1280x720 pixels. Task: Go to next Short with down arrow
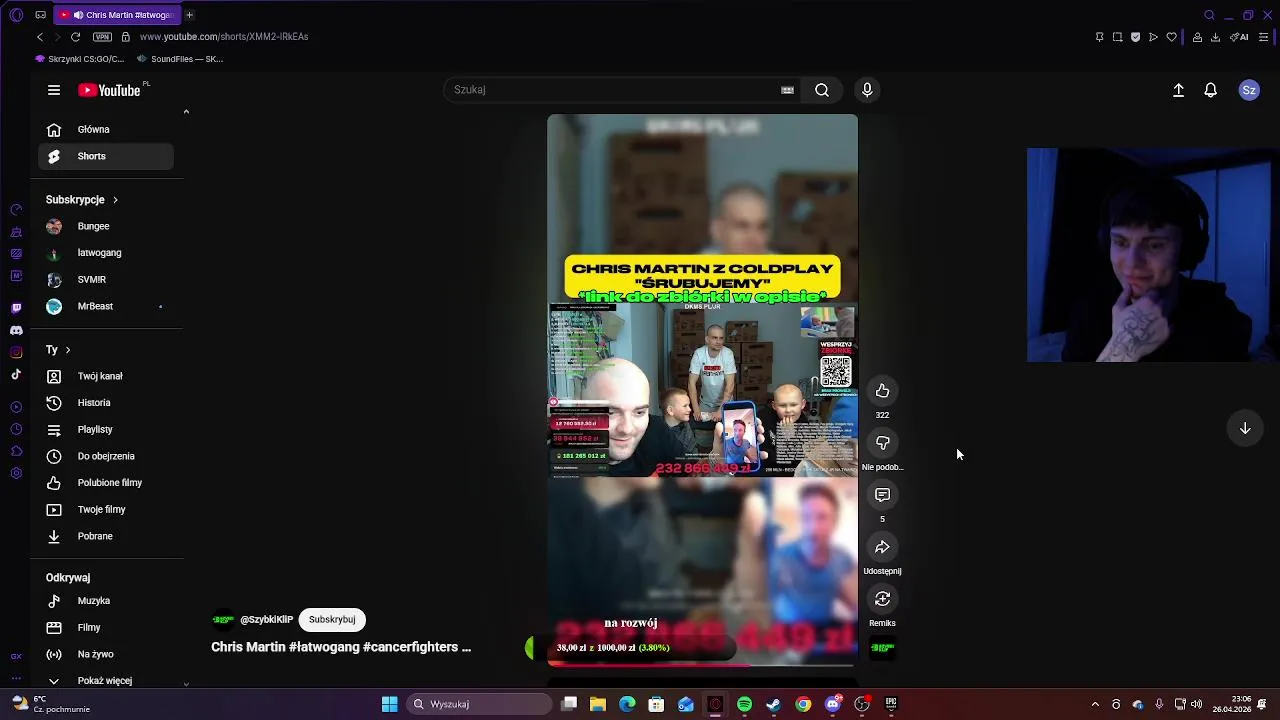pos(1245,428)
